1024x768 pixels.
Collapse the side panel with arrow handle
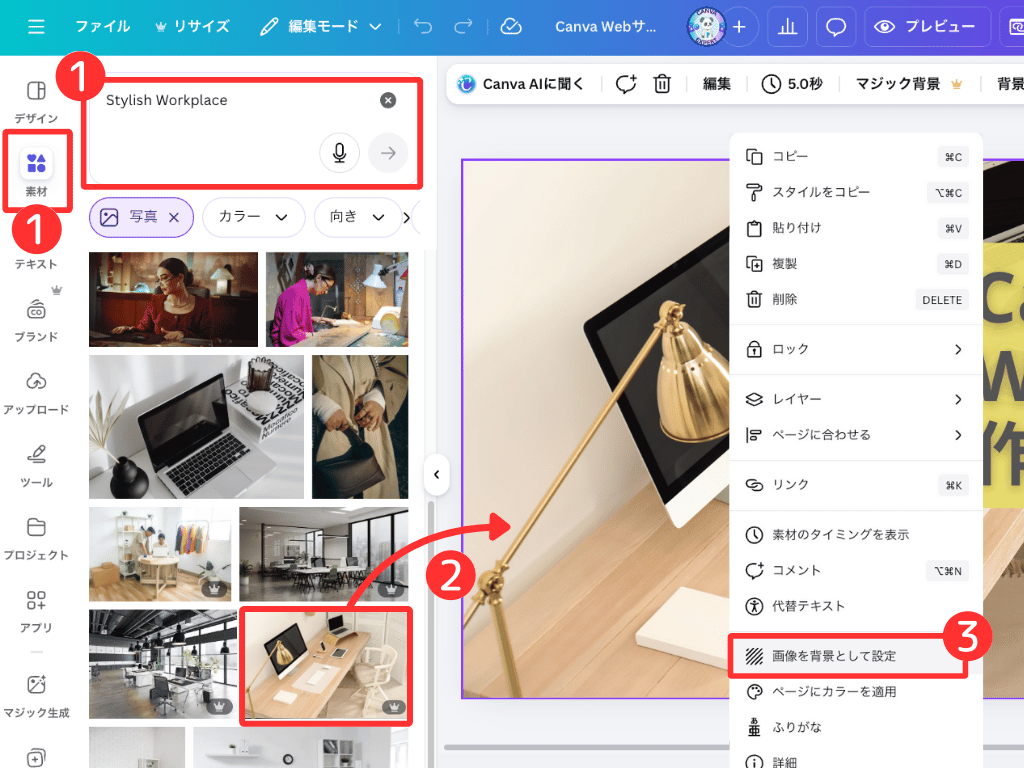(x=436, y=474)
